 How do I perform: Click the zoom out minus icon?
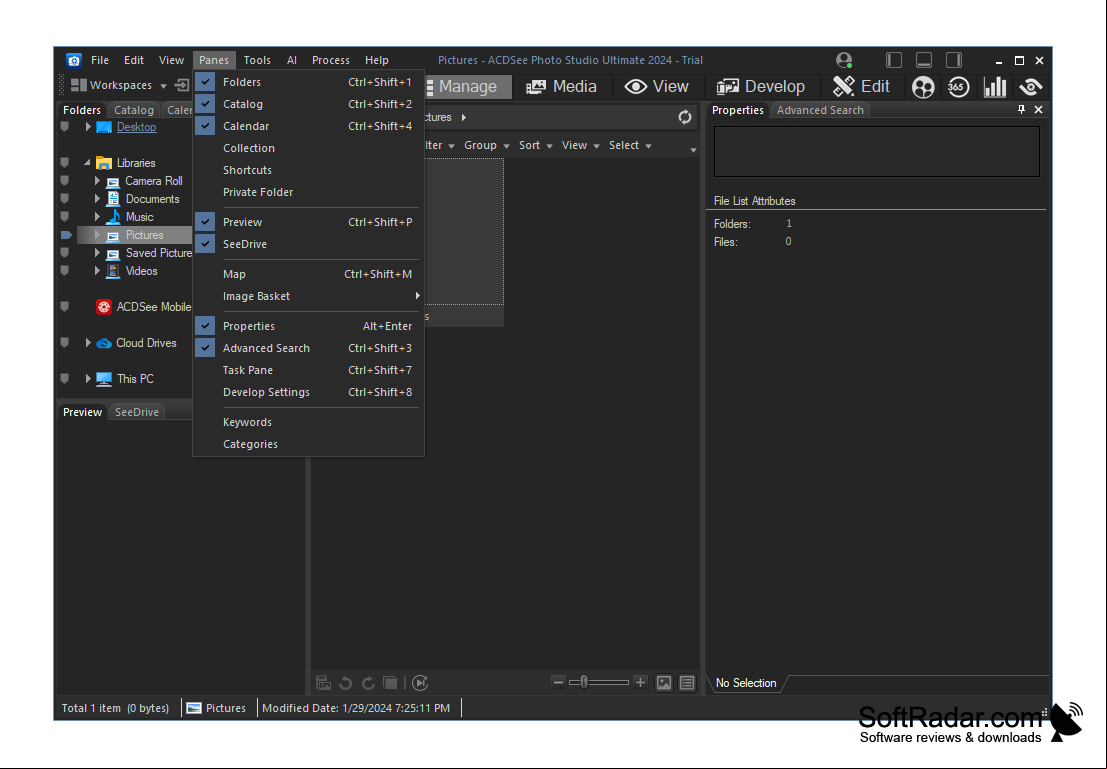pyautogui.click(x=558, y=682)
